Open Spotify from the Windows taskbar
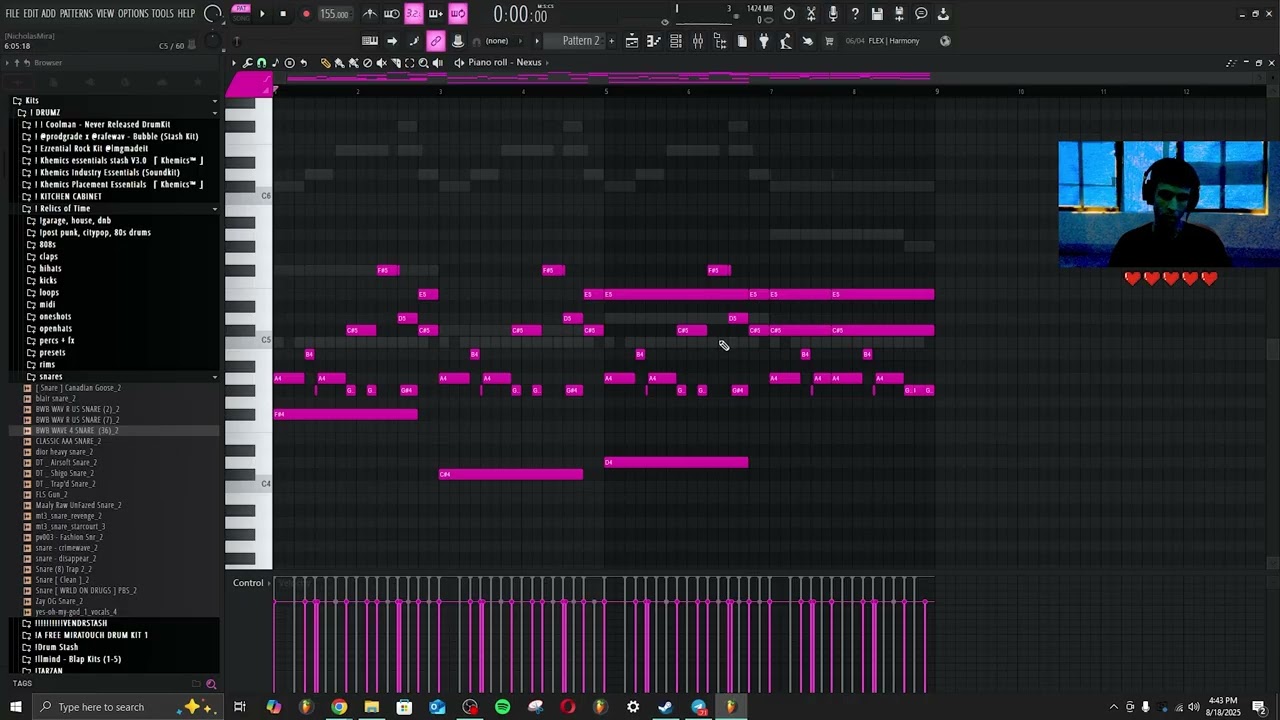Image resolution: width=1280 pixels, height=720 pixels. click(502, 707)
